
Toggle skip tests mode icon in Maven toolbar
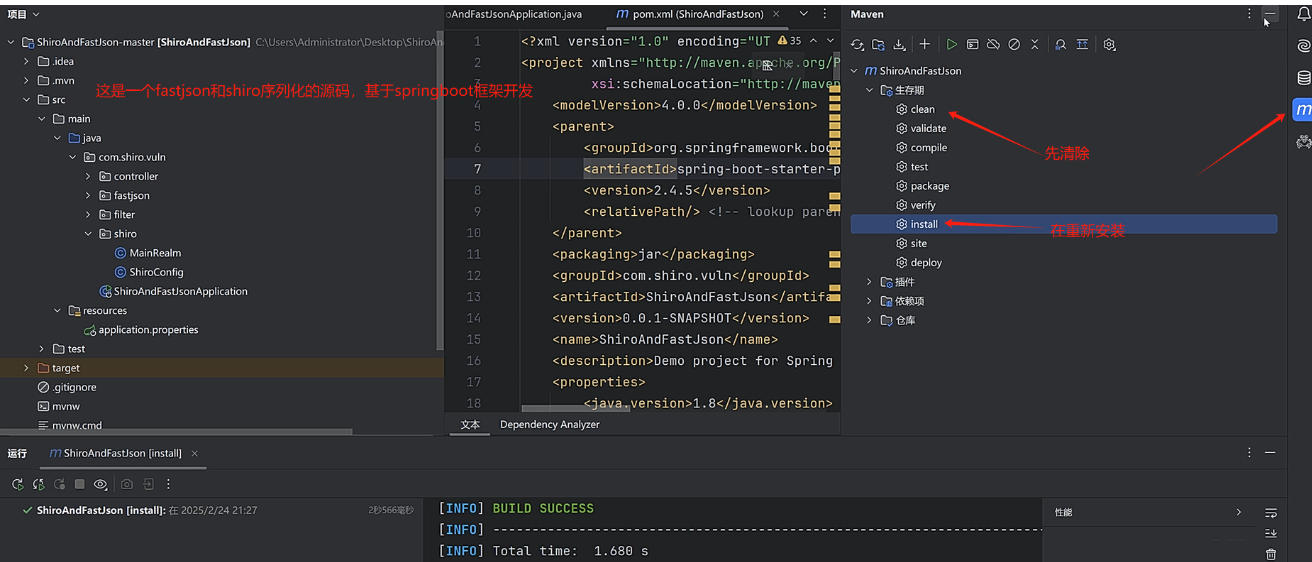point(1014,45)
